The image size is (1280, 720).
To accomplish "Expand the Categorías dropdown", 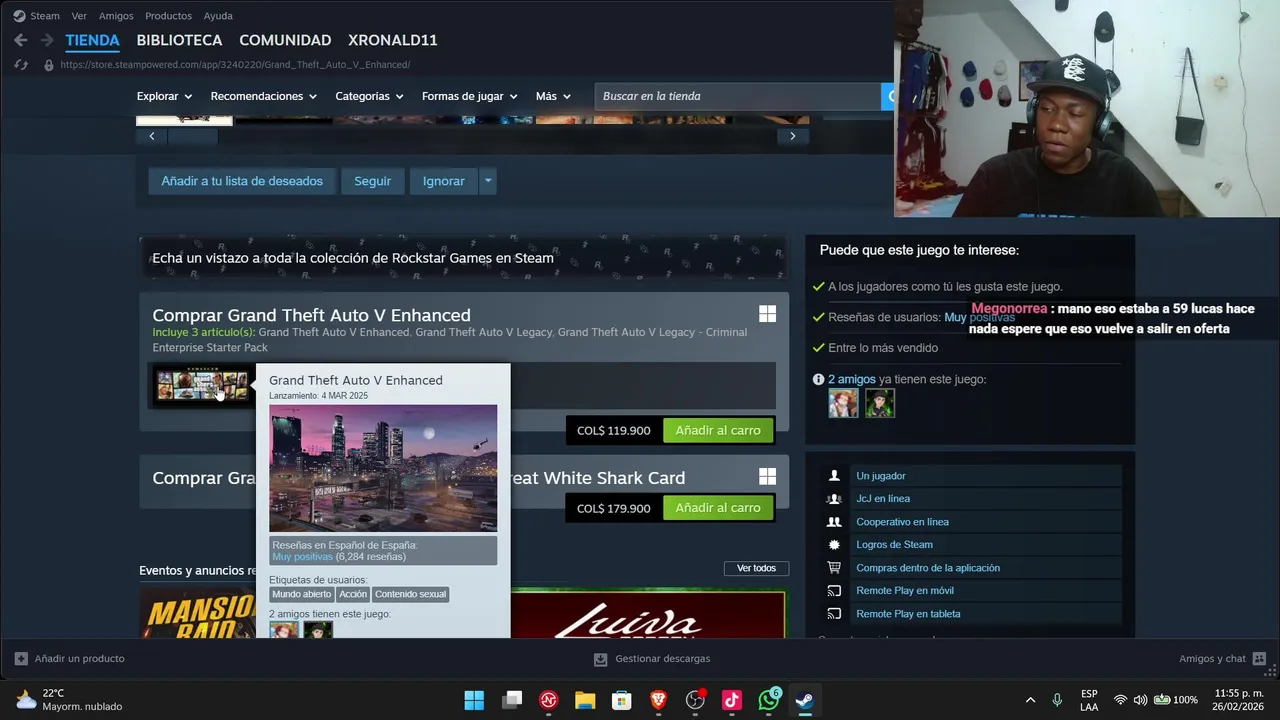I will click(369, 96).
